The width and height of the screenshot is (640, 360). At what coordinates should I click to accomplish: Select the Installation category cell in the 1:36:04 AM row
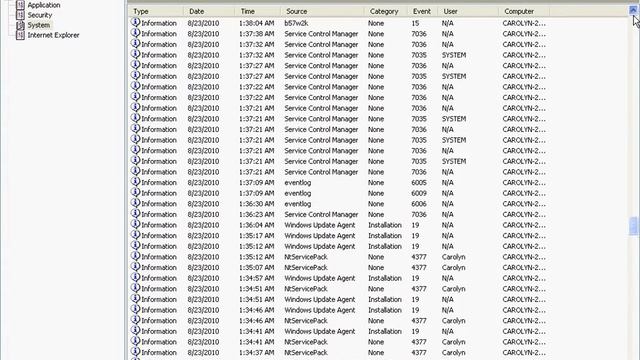tap(385, 225)
